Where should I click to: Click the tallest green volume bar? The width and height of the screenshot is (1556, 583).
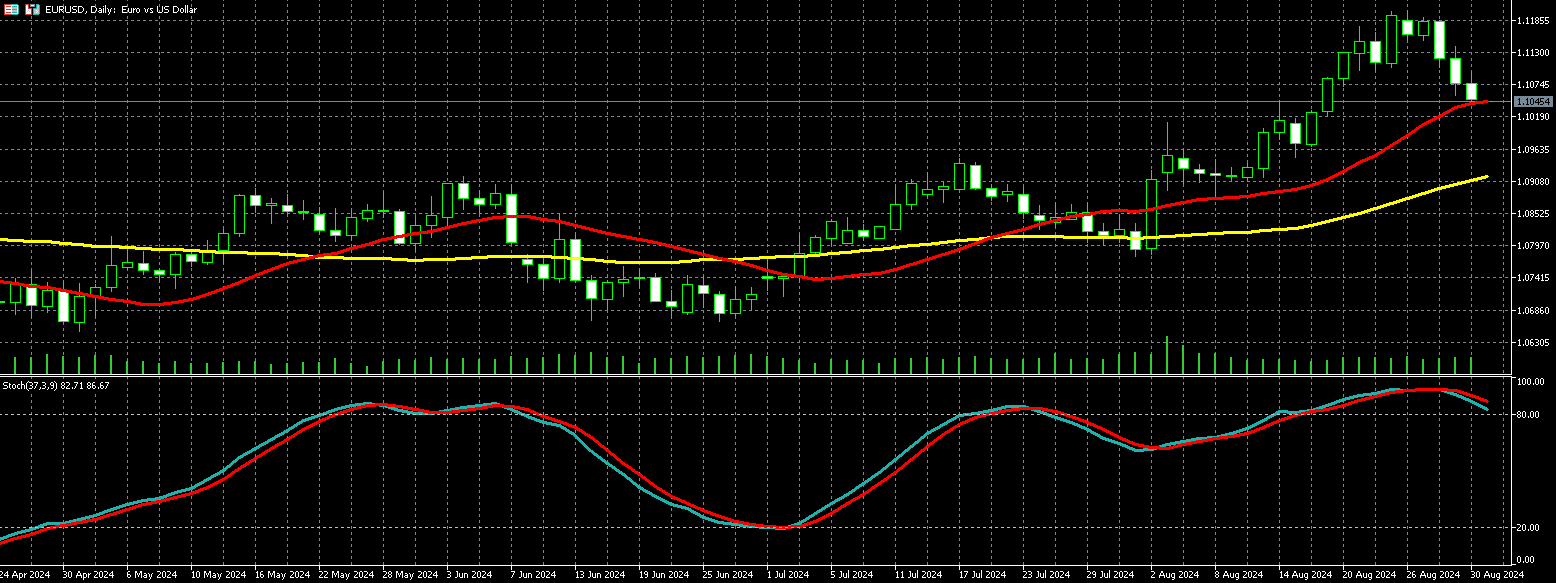click(x=1167, y=355)
